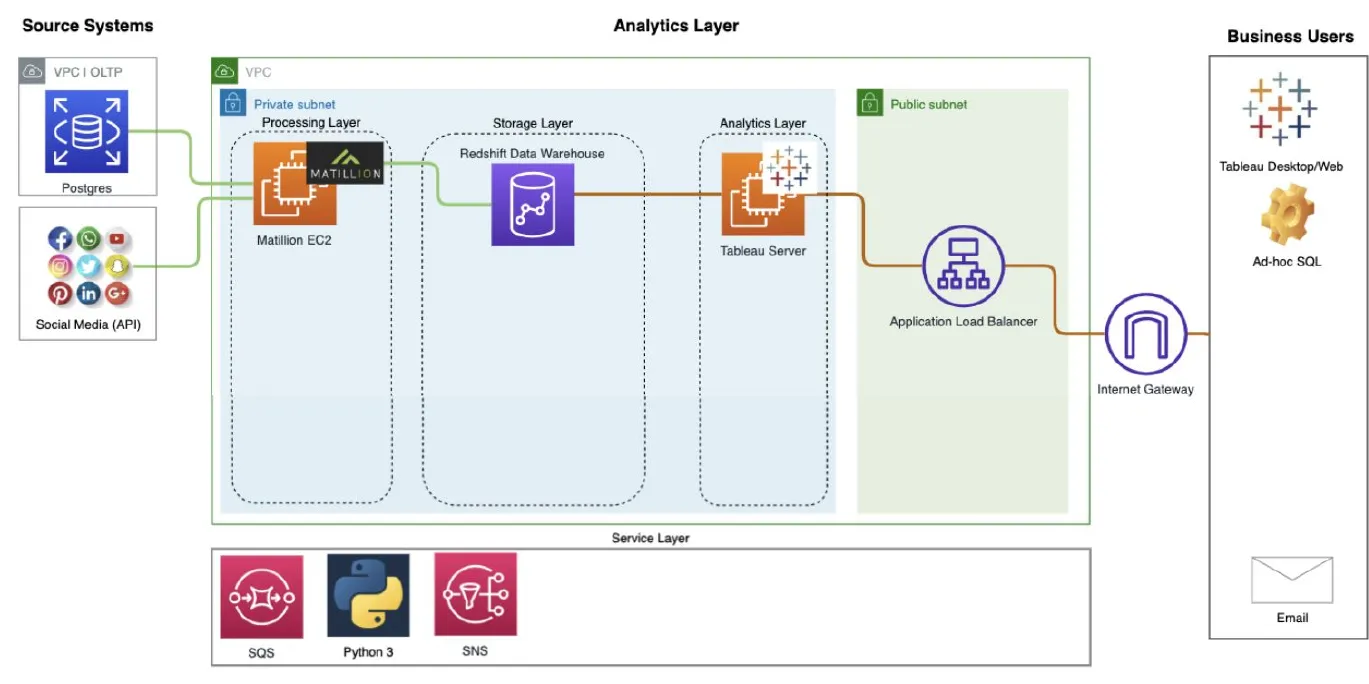Click the 'Matillion EC2' caption
The height and width of the screenshot is (684, 1369).
[294, 240]
